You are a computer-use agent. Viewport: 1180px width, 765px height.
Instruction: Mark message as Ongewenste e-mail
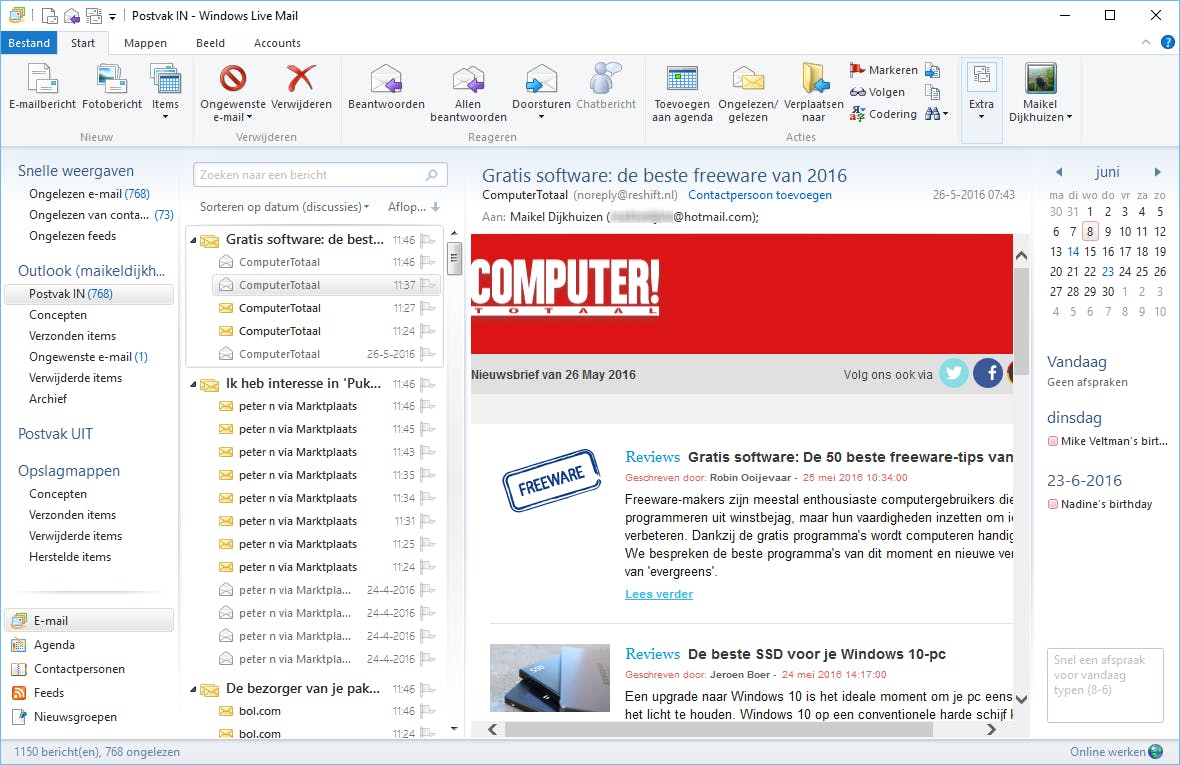233,92
